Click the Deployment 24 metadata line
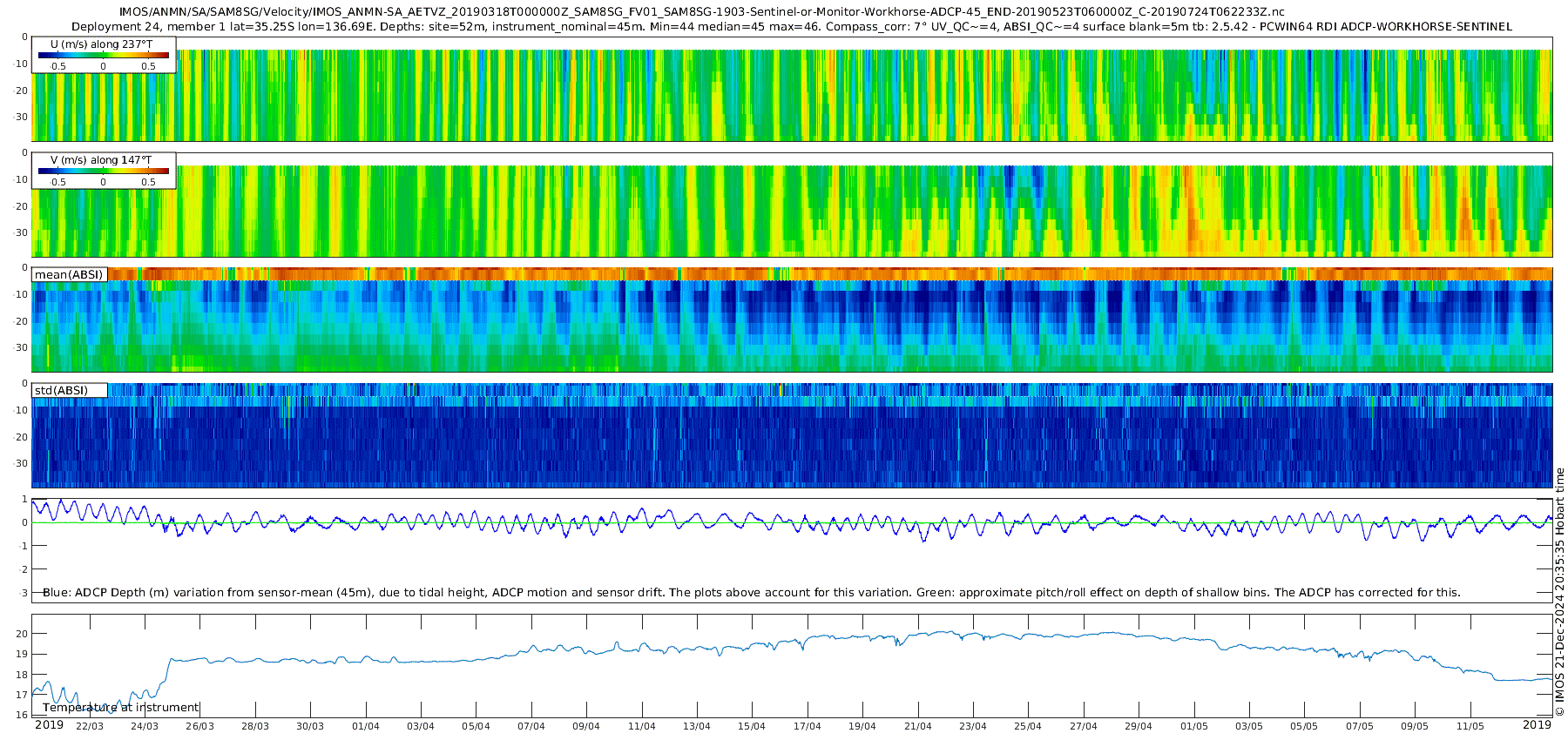The image size is (1568, 740). [791, 27]
